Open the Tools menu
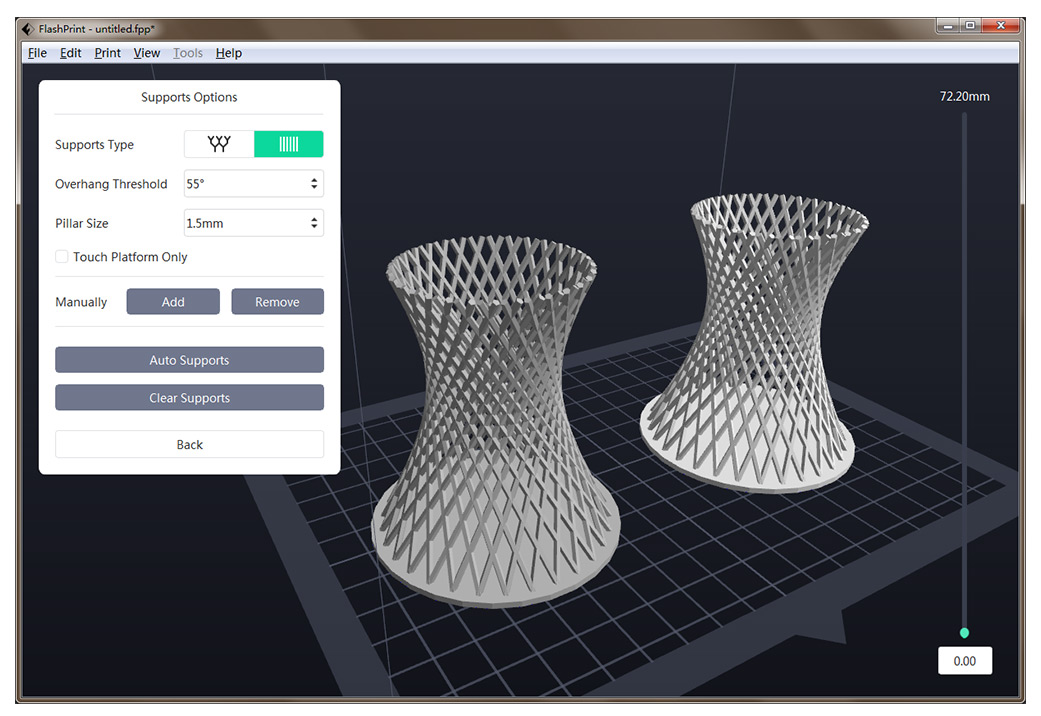This screenshot has width=1041, height=716. (188, 53)
